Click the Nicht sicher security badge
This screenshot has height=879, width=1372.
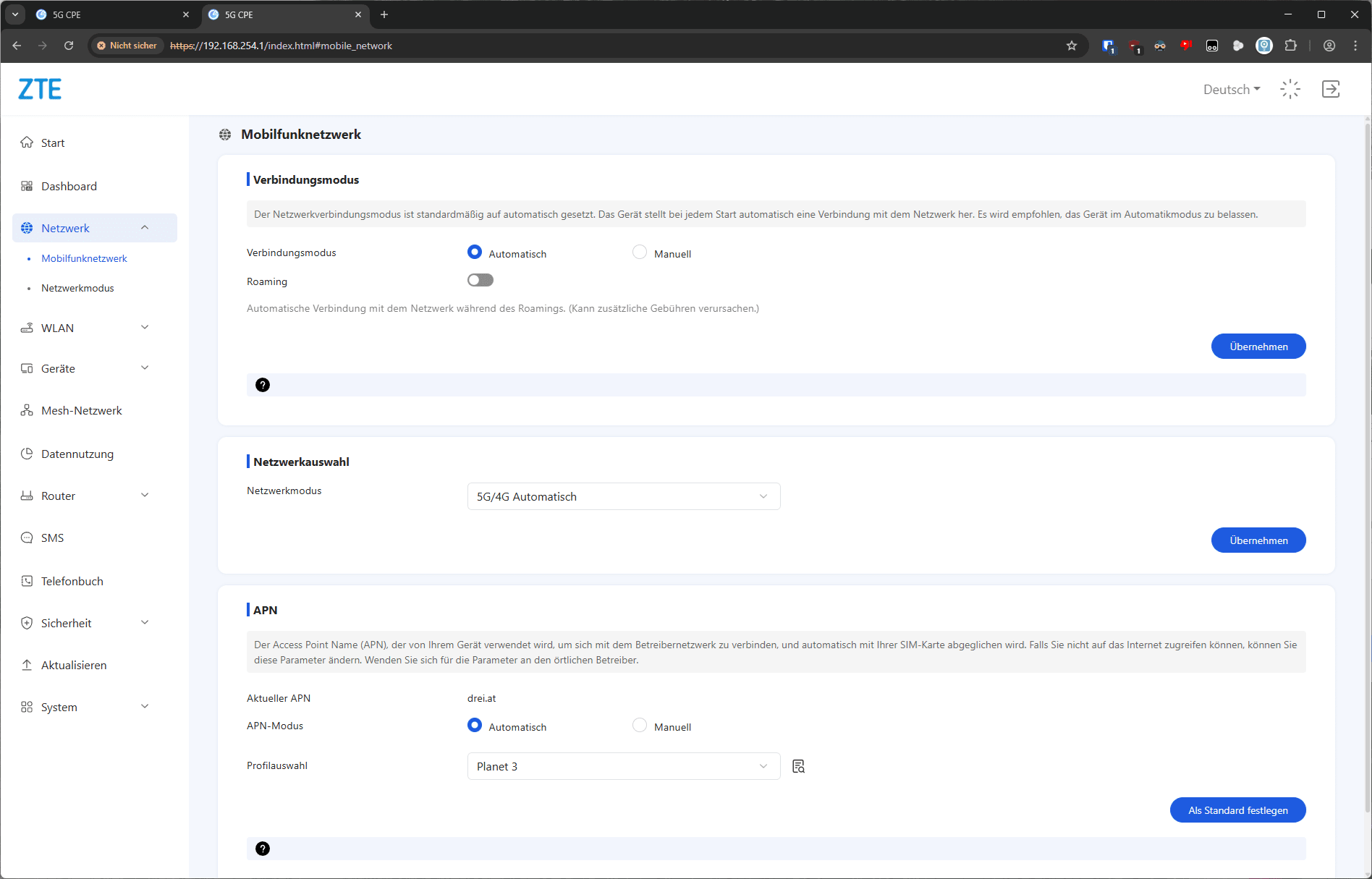pos(127,46)
